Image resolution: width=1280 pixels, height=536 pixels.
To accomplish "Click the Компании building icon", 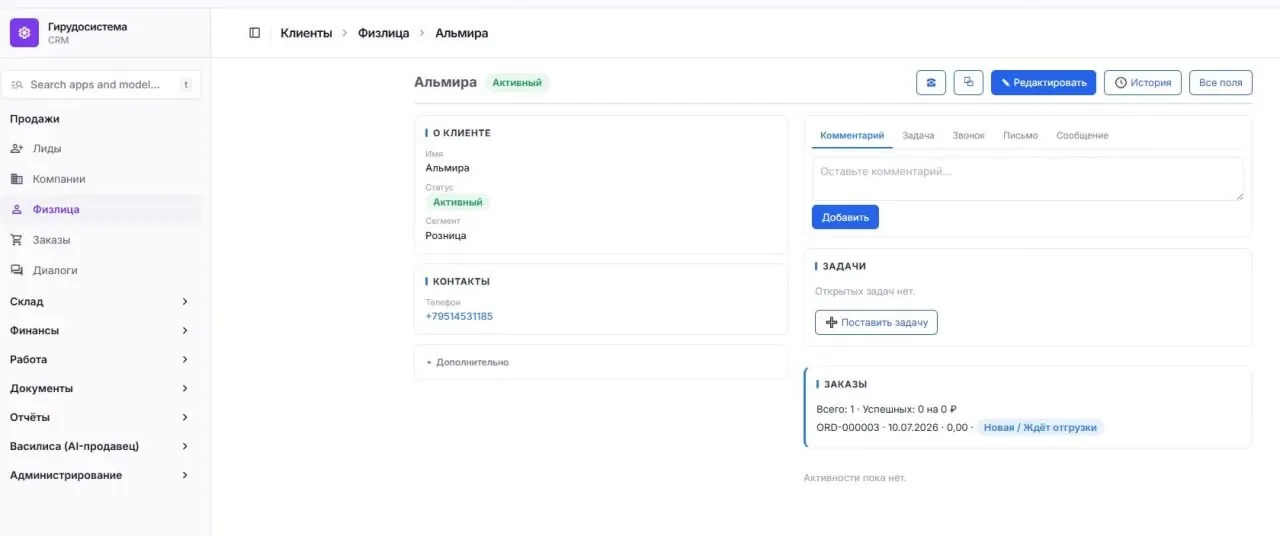I will point(16,179).
